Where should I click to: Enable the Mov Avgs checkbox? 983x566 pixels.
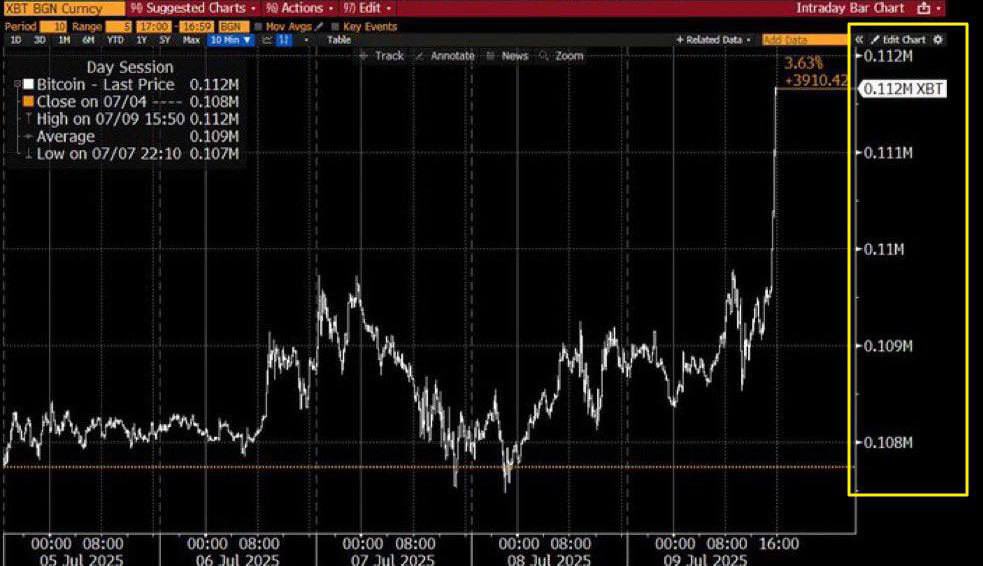tap(258, 26)
